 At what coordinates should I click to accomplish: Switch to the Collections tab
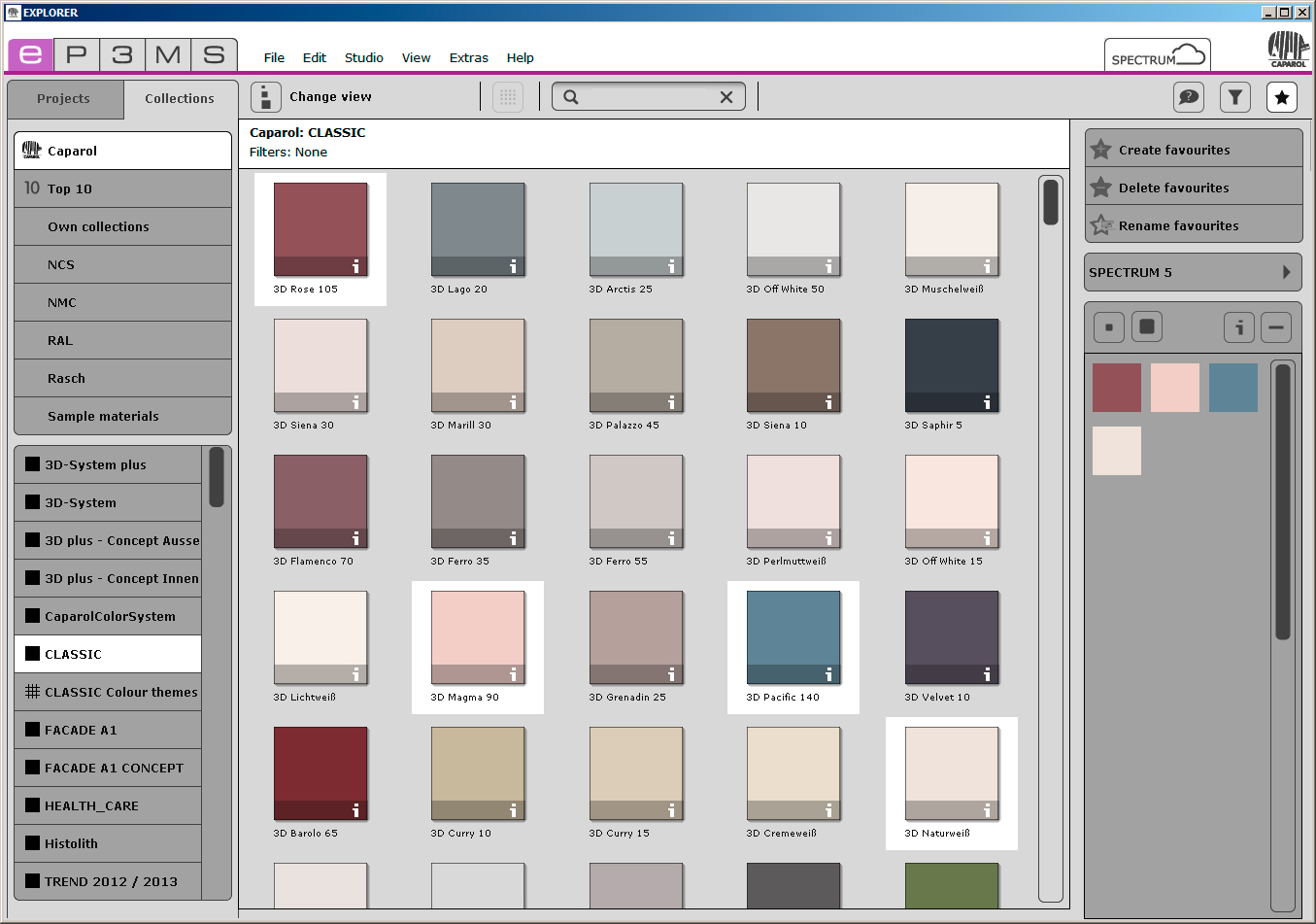180,99
